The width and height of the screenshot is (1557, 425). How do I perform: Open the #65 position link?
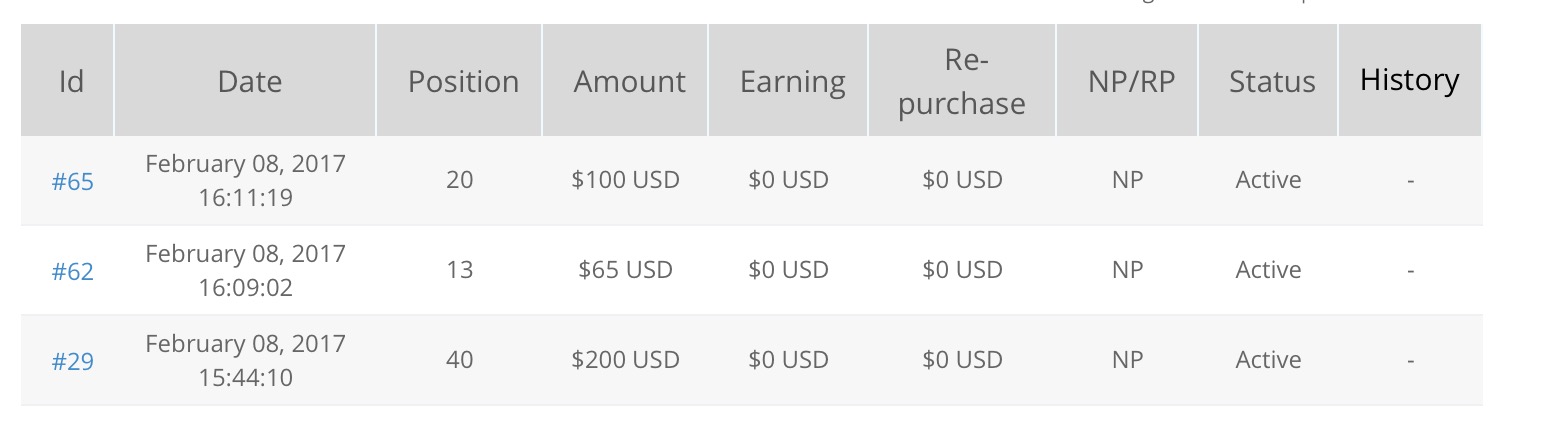click(72, 182)
